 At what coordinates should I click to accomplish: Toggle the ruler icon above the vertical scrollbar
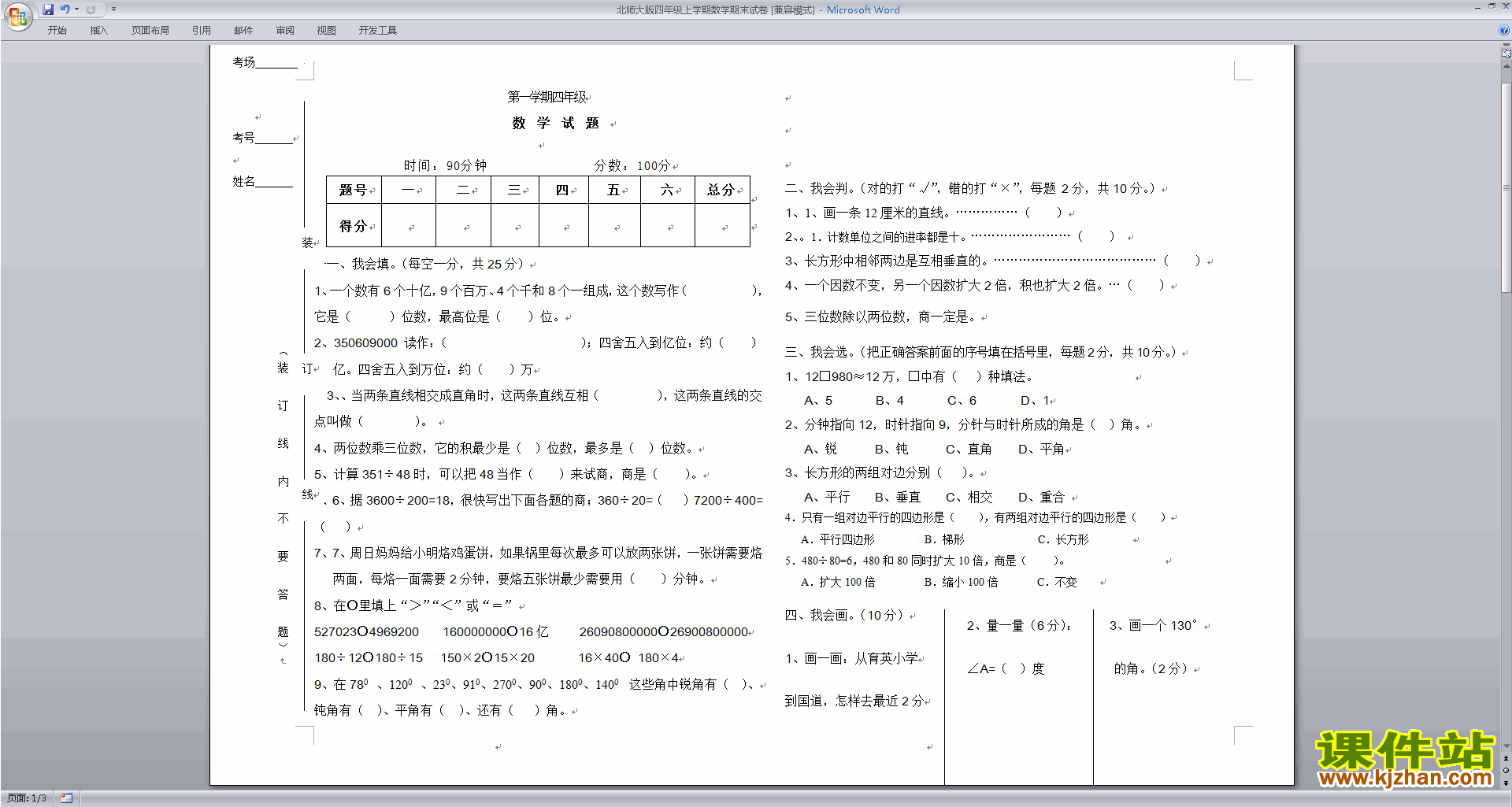1506,54
